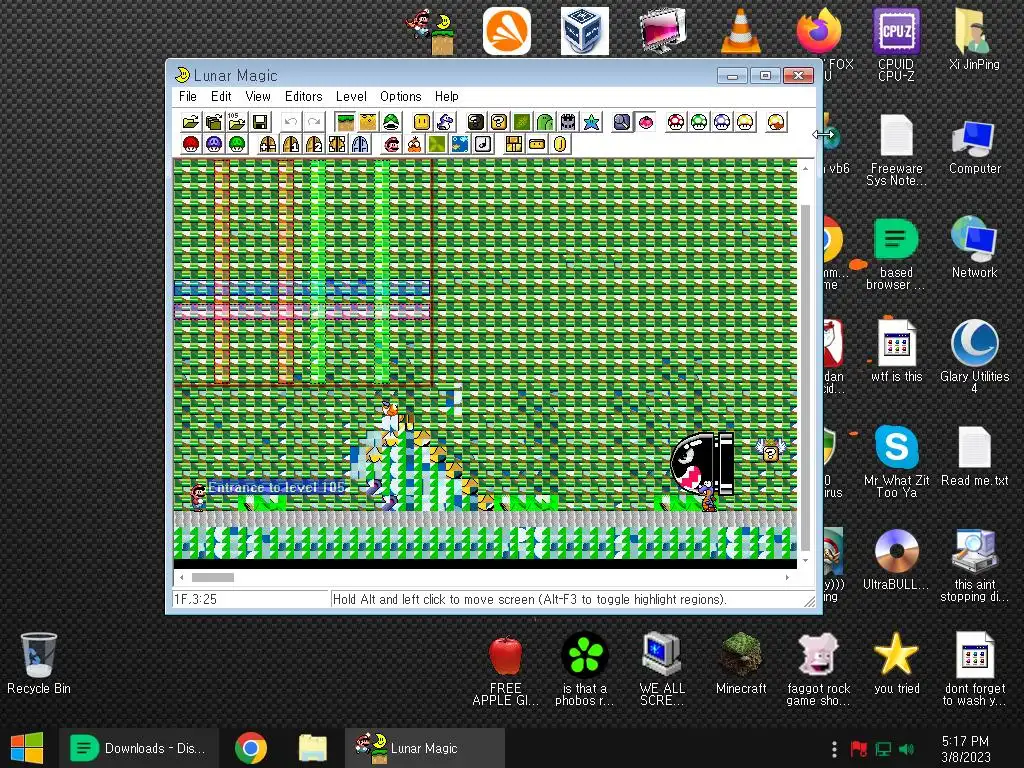Select the "Read me.txt" desktop file
The image size is (1024, 768).
pyautogui.click(x=974, y=456)
